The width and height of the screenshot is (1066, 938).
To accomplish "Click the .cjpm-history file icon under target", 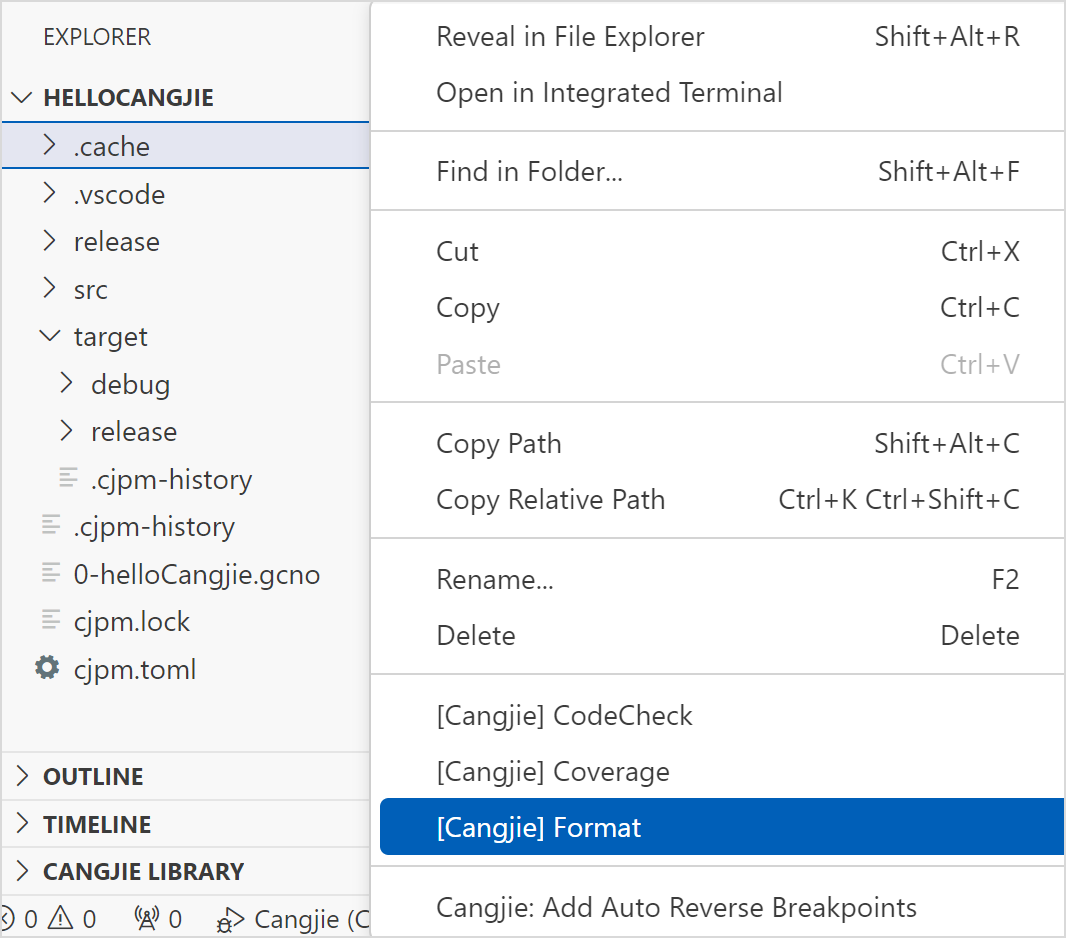I will [67, 479].
